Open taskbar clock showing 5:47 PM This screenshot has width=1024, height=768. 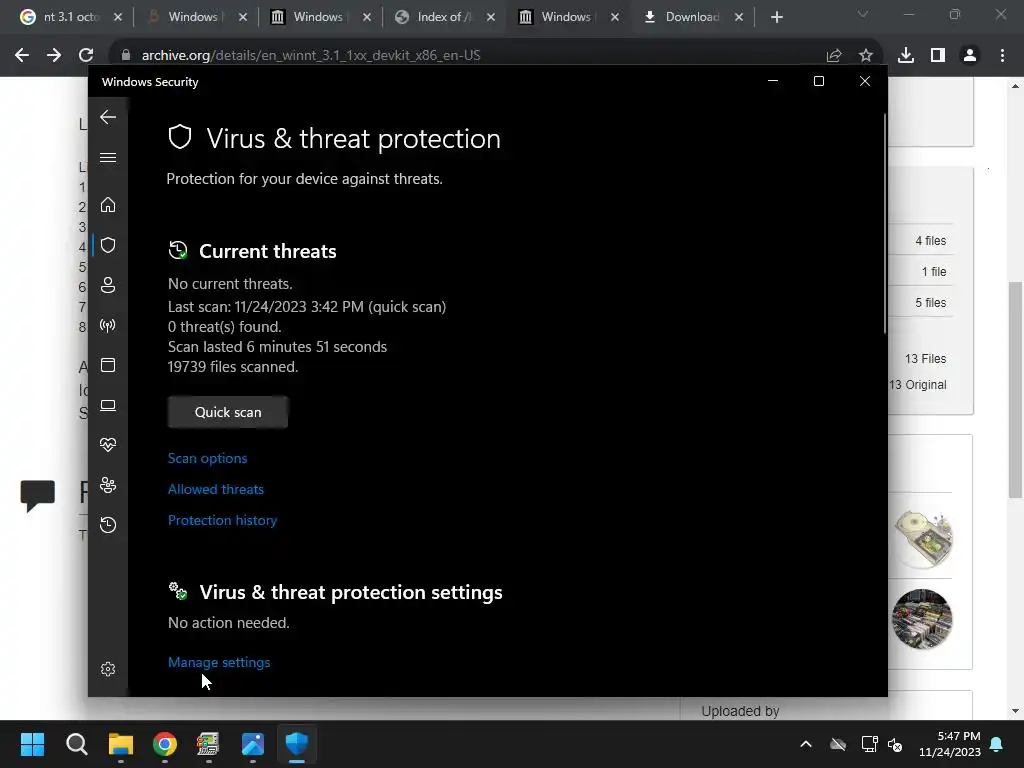pyautogui.click(x=950, y=744)
